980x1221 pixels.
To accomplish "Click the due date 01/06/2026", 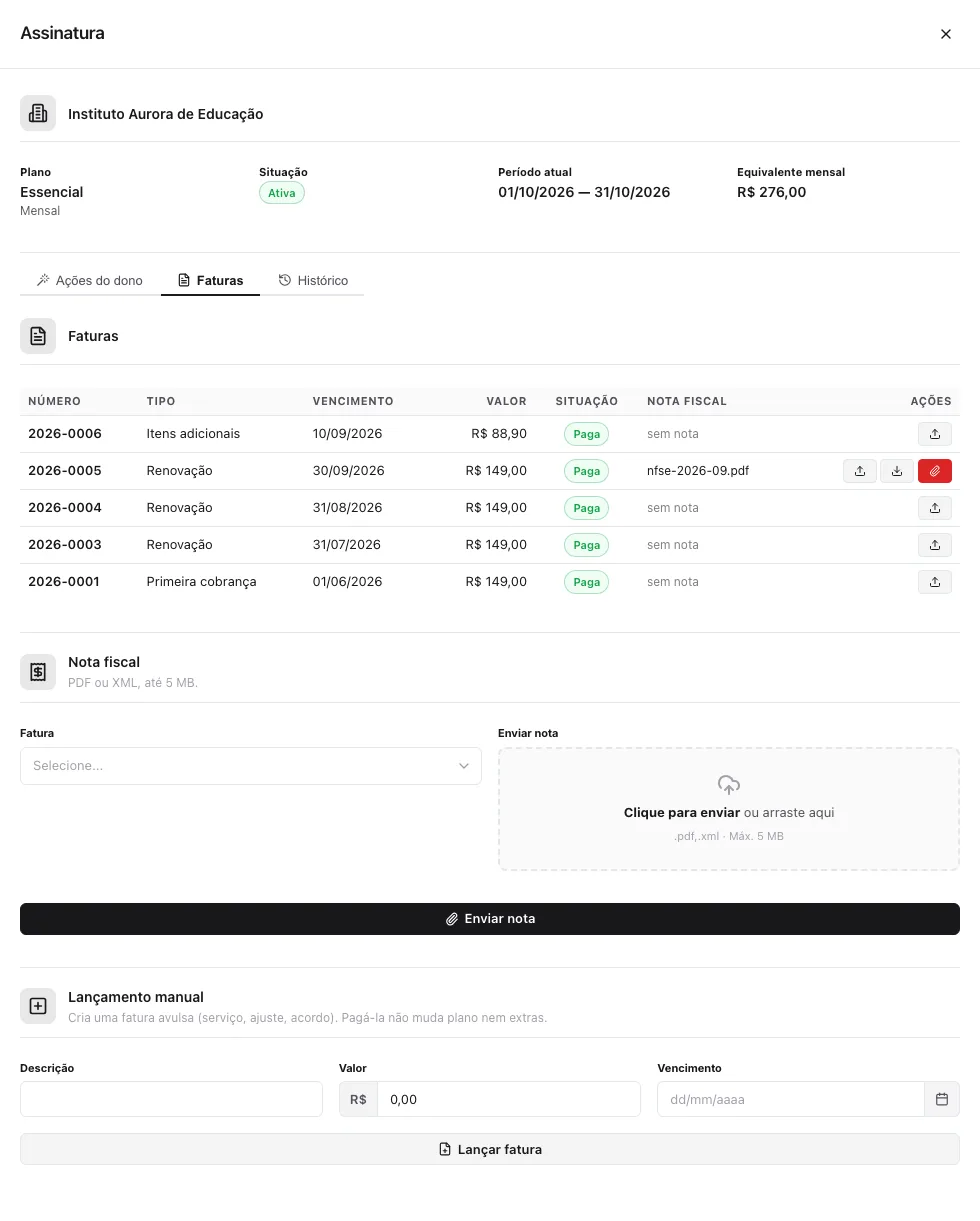I will tap(347, 582).
